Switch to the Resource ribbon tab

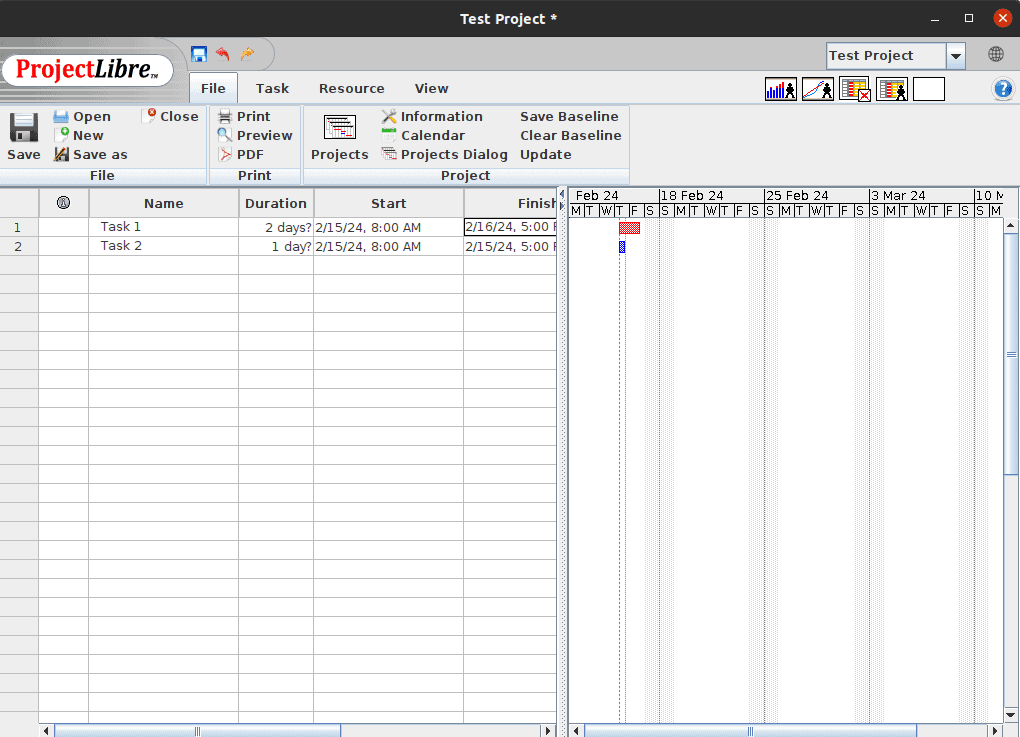[351, 88]
